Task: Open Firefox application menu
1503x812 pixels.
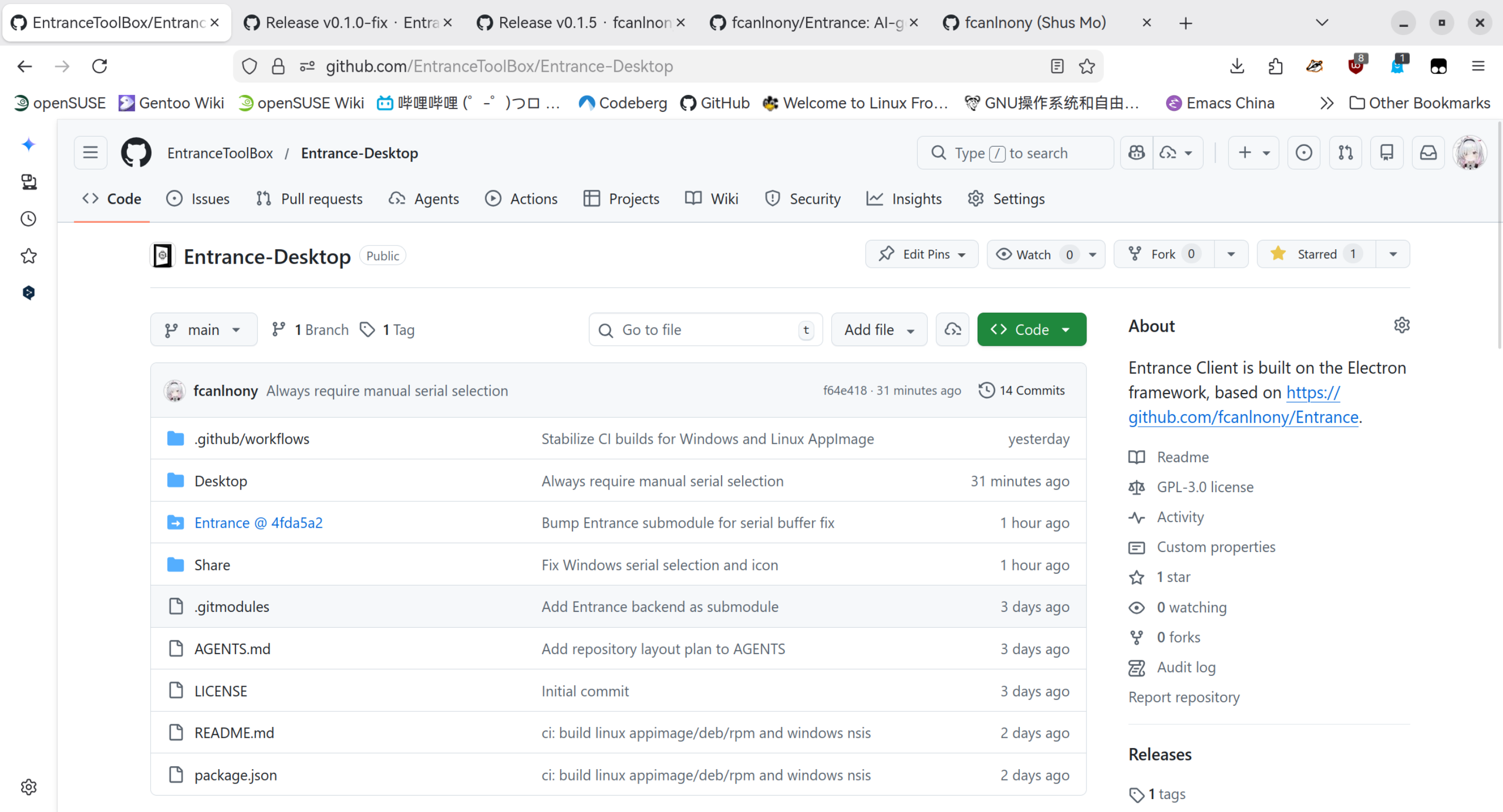Action: point(1478,66)
